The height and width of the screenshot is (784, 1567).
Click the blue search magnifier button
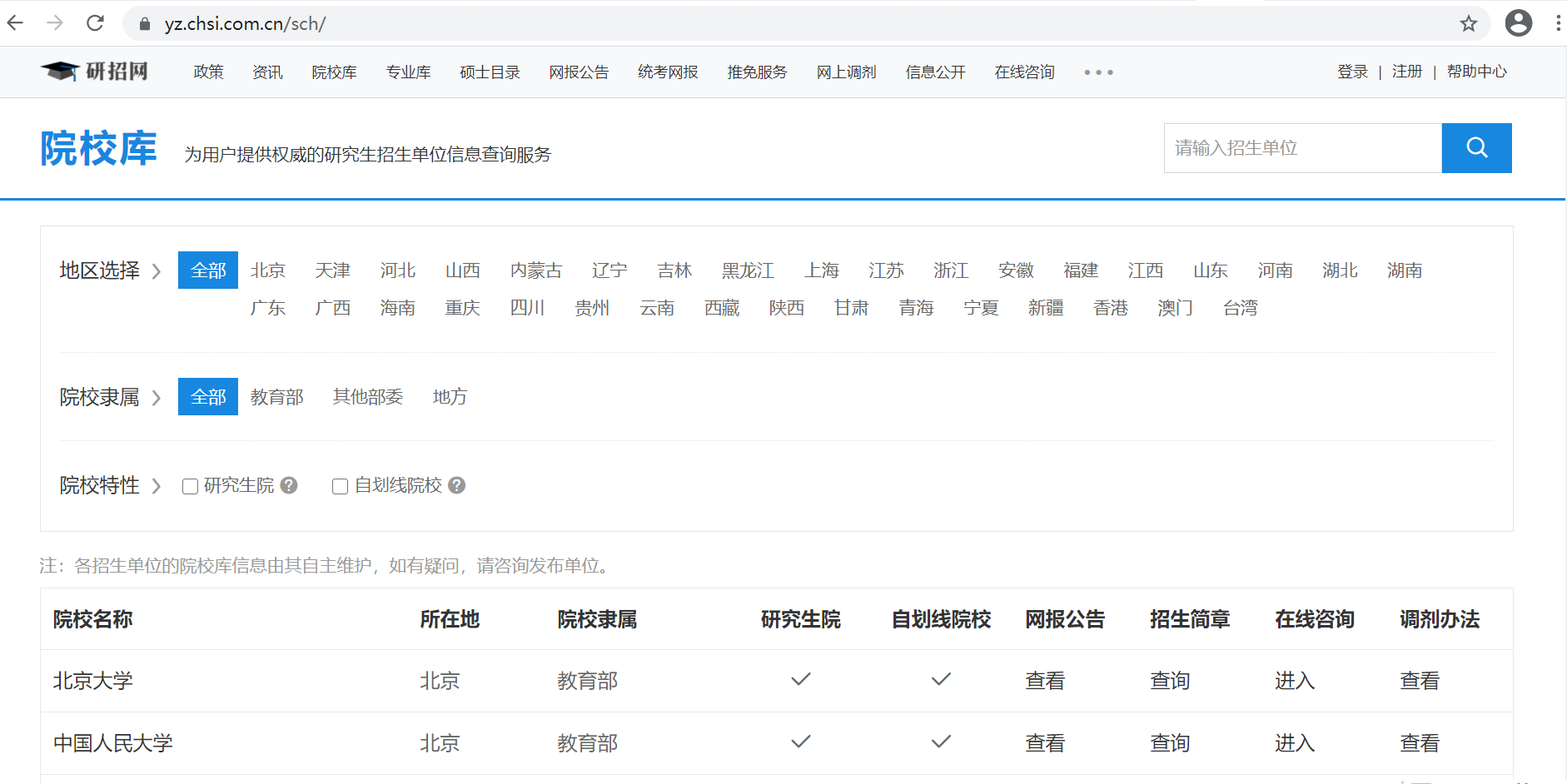pyautogui.click(x=1477, y=148)
